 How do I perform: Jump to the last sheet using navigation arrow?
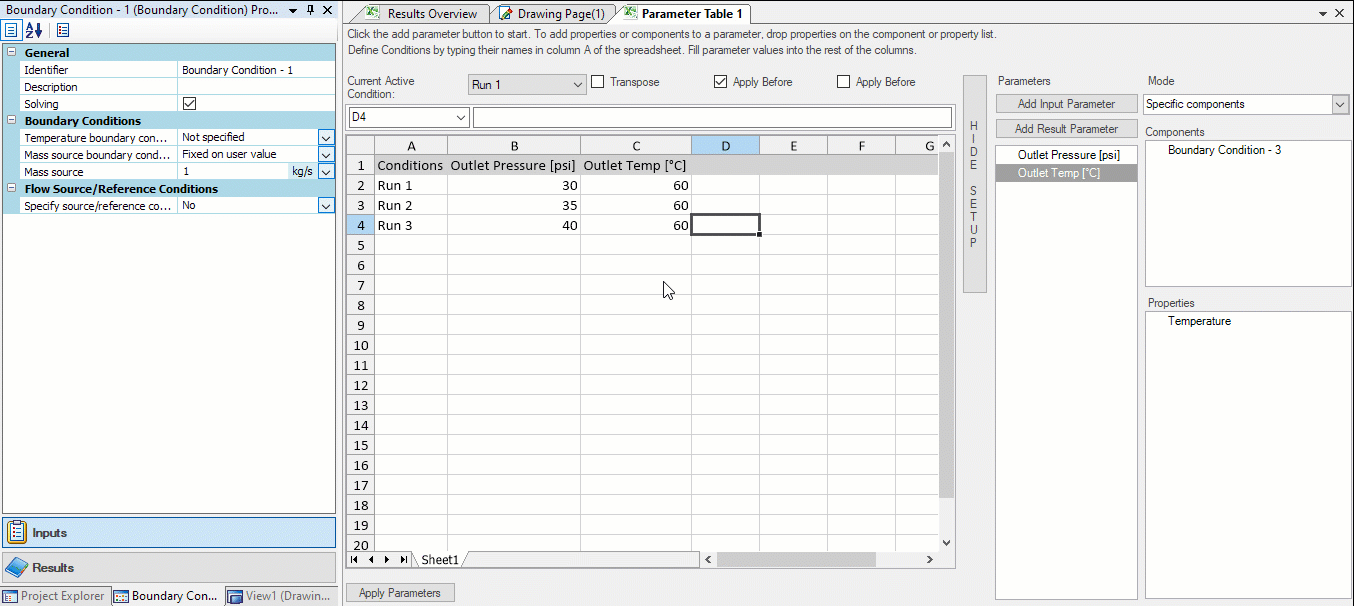tap(403, 560)
